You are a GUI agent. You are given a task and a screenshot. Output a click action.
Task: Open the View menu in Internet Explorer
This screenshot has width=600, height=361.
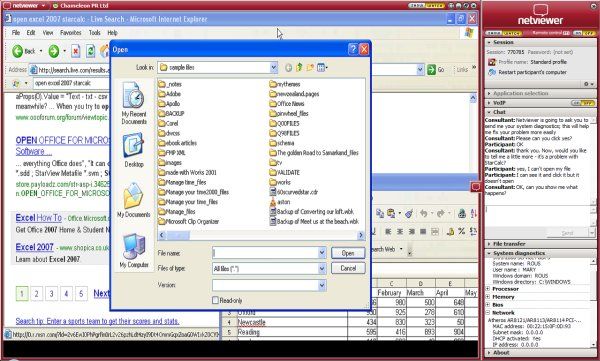point(48,33)
